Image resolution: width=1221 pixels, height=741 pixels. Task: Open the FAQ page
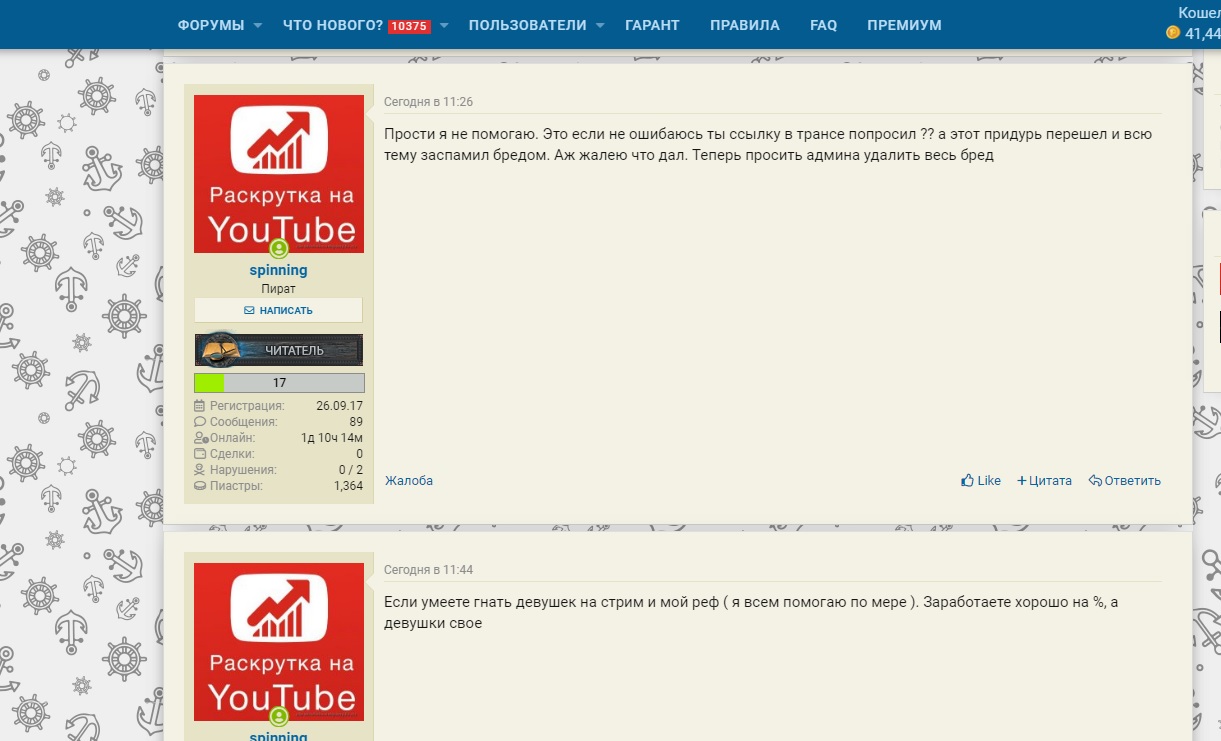(x=824, y=25)
